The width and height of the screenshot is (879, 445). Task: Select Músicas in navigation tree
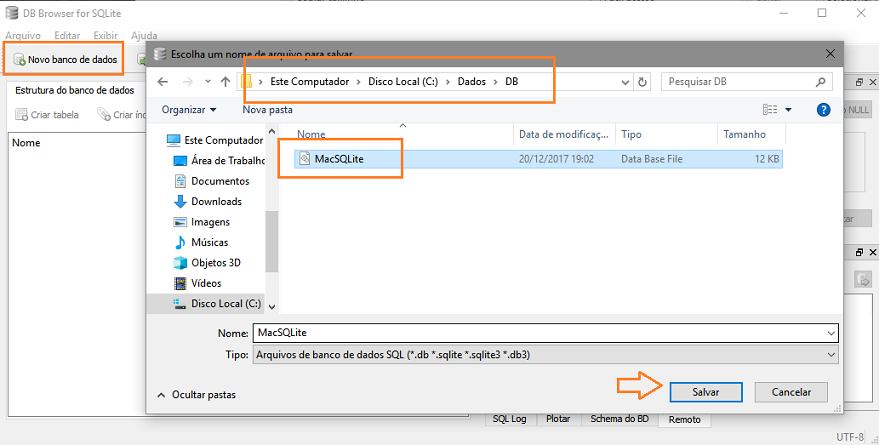(x=201, y=242)
